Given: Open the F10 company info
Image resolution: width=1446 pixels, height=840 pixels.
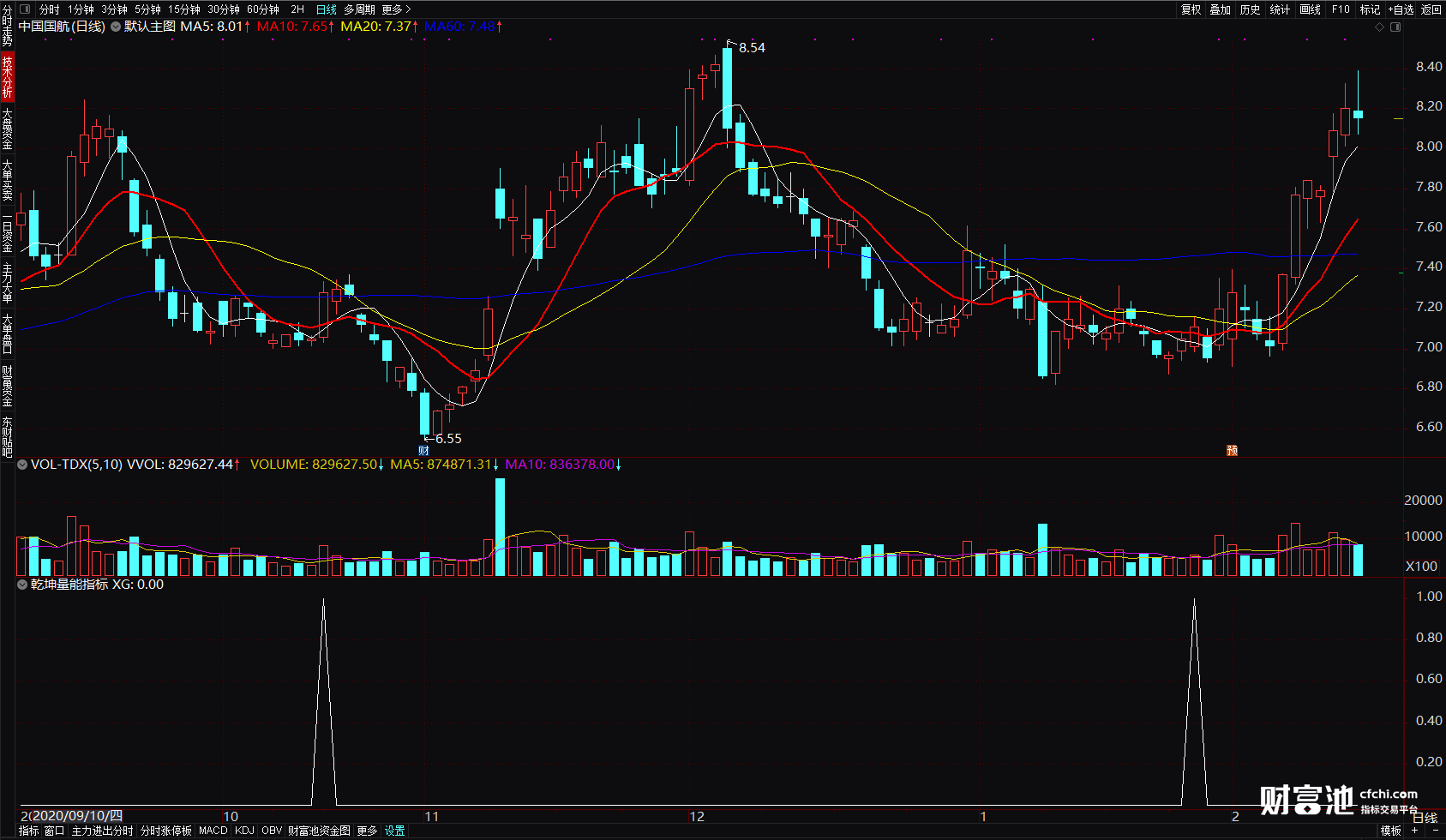Looking at the screenshot, I should click(1341, 9).
